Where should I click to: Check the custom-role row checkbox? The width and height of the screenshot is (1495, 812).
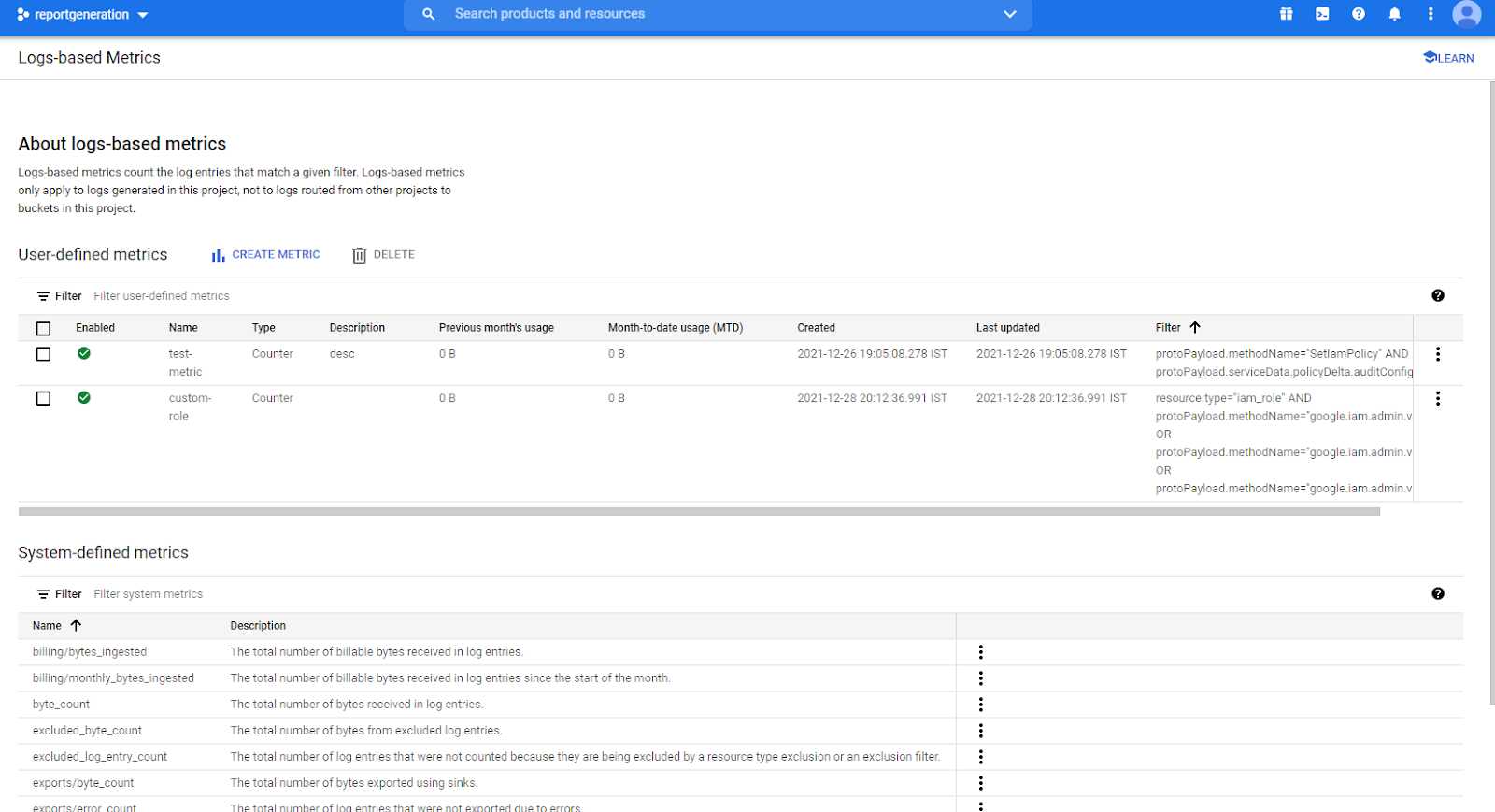pos(43,398)
